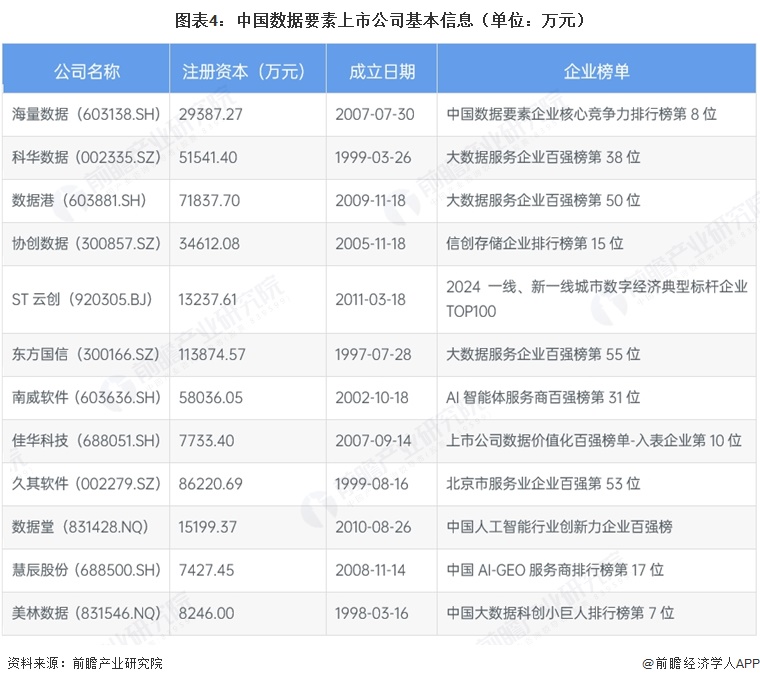
Task: Click founding date 2007-07-30
Action: point(375,114)
